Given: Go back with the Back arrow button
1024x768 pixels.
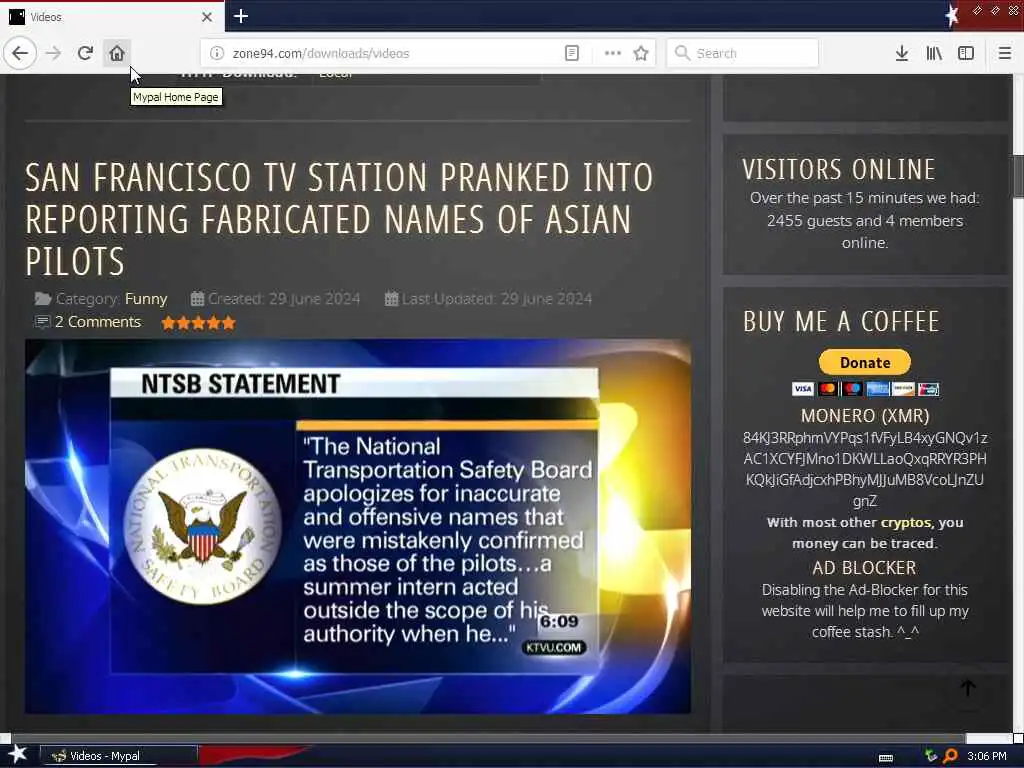Looking at the screenshot, I should click(20, 53).
